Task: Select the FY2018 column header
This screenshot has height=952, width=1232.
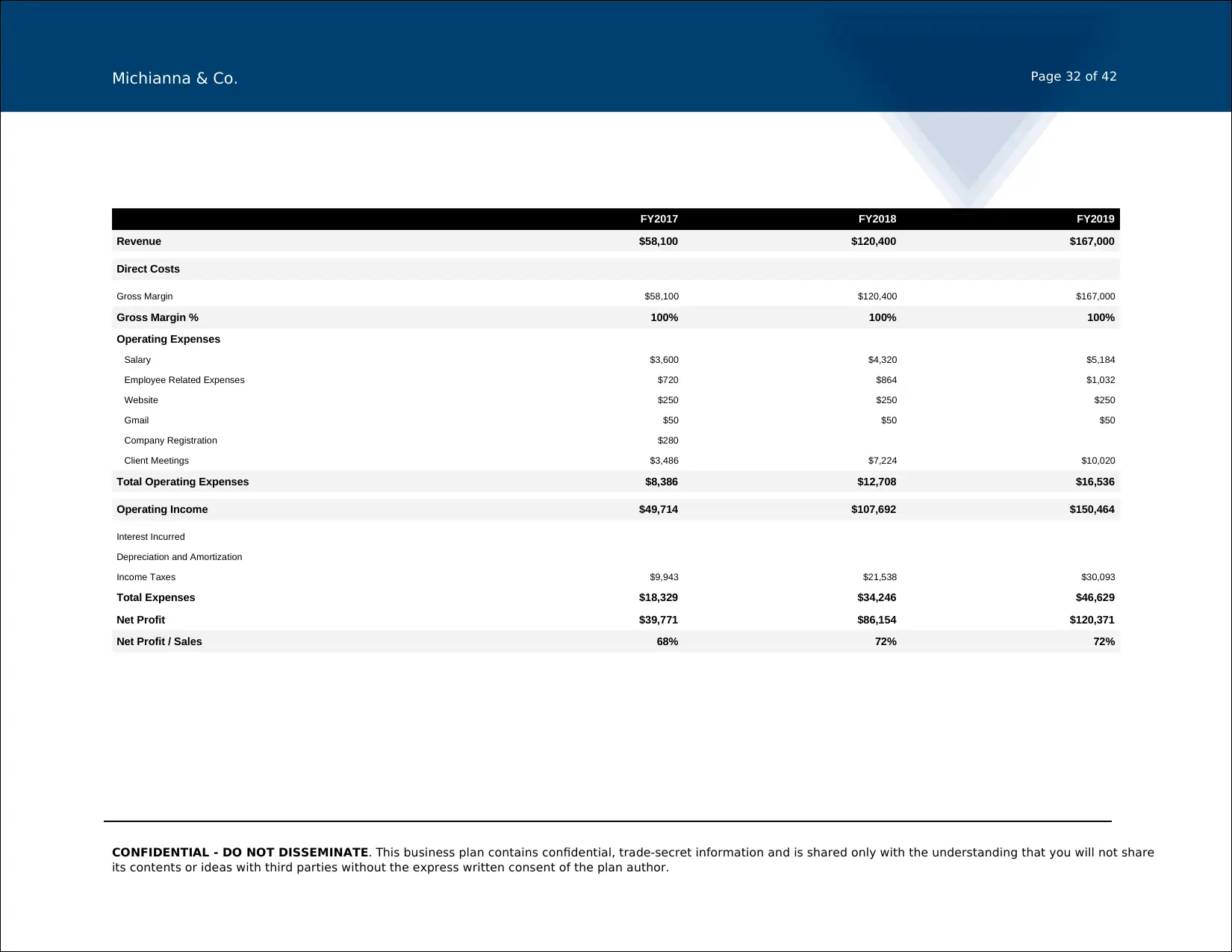Action: [x=877, y=219]
